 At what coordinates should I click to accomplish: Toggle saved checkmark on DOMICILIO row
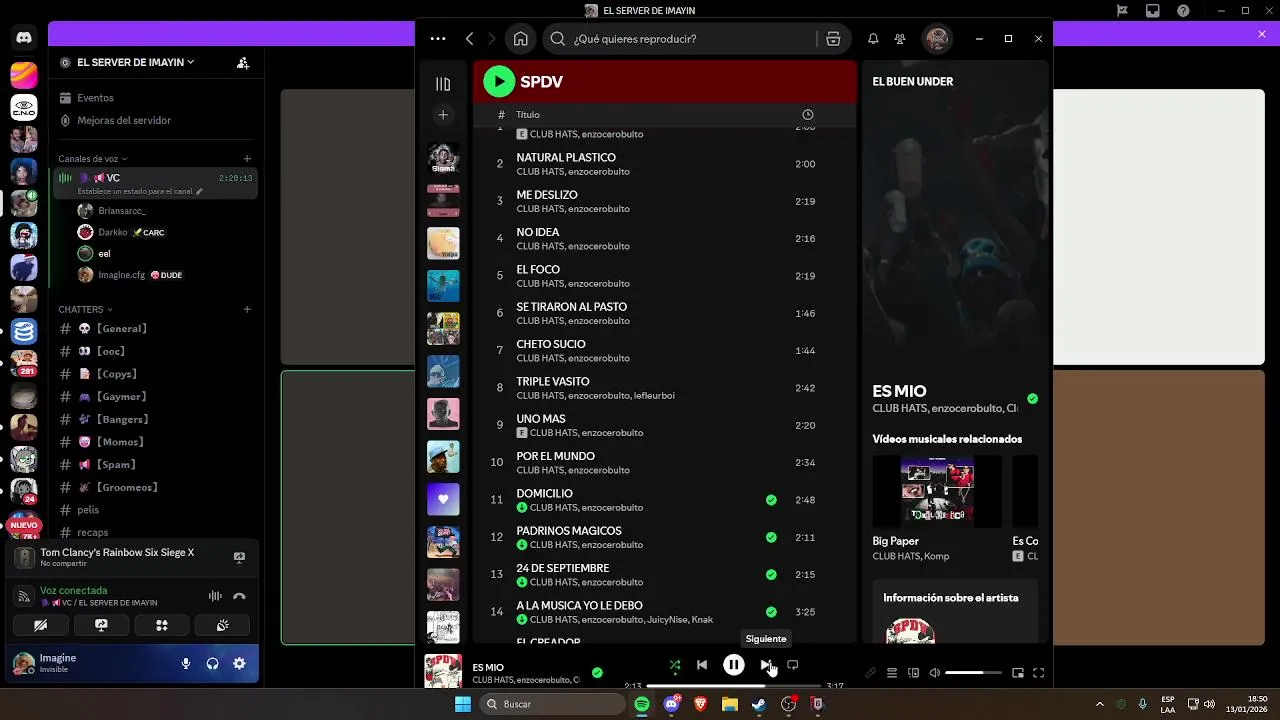pyautogui.click(x=771, y=500)
